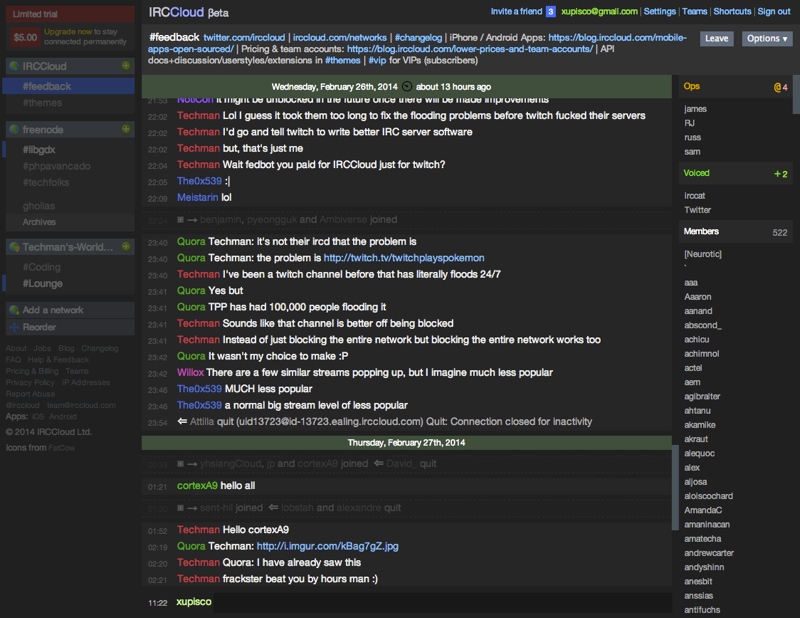Select member Aaaron in members list
Screen dimensions: 800x618
tap(697, 296)
